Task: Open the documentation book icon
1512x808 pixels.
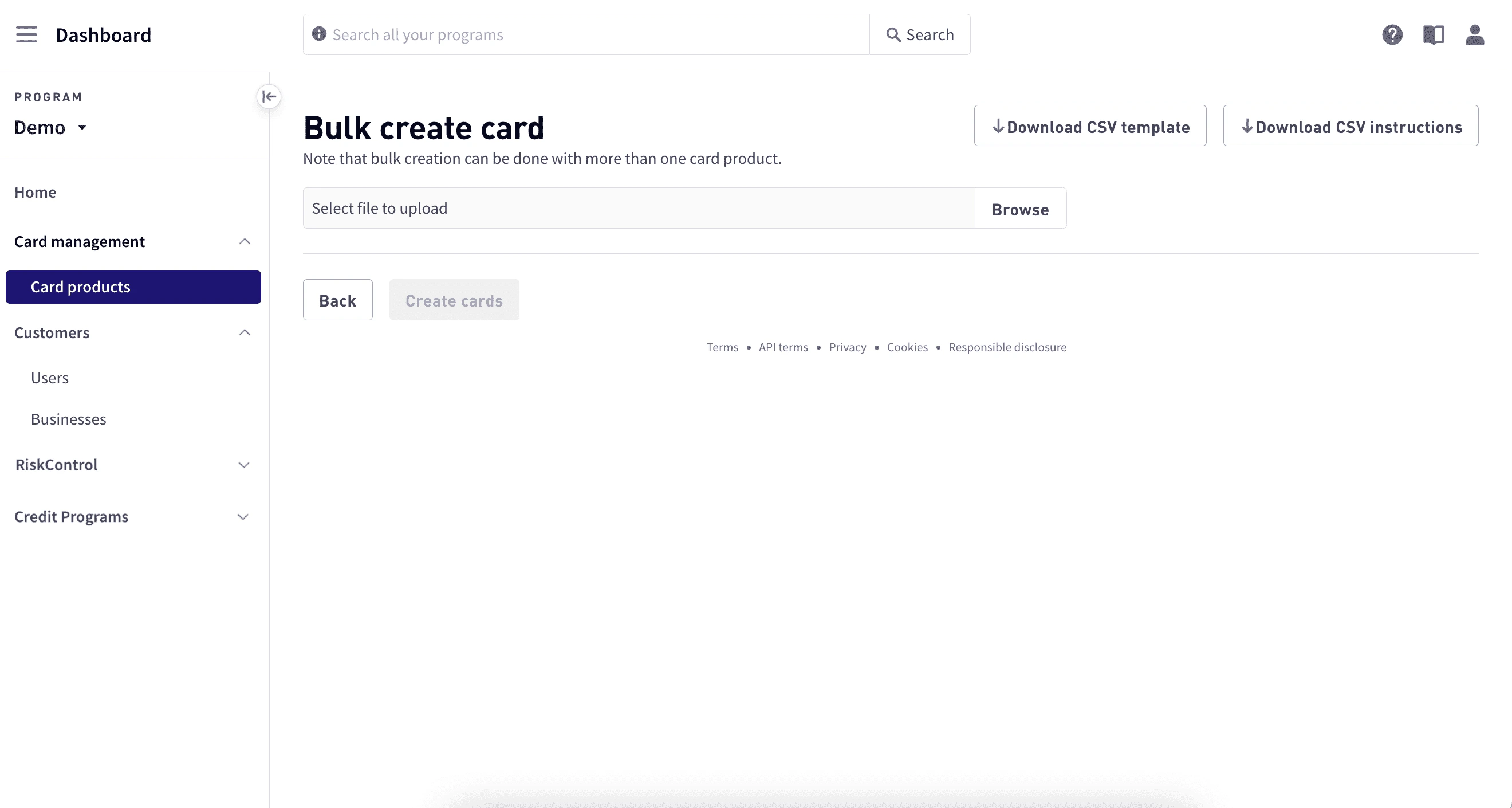Action: pos(1434,34)
